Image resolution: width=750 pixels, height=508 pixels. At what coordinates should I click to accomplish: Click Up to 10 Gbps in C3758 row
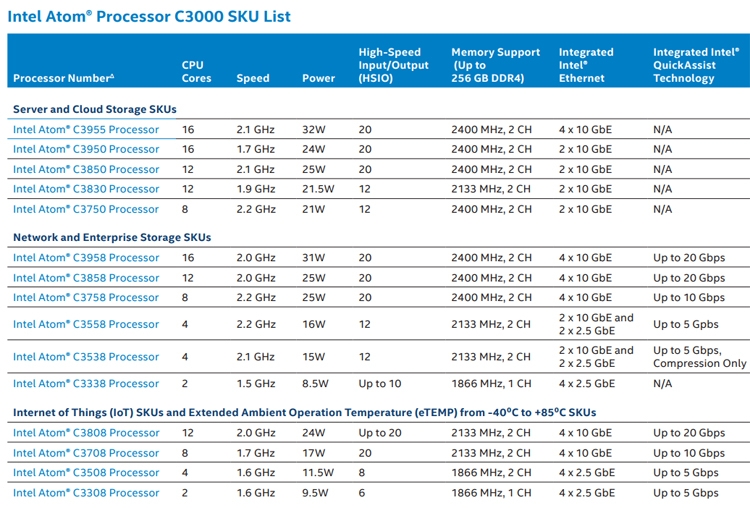point(689,298)
